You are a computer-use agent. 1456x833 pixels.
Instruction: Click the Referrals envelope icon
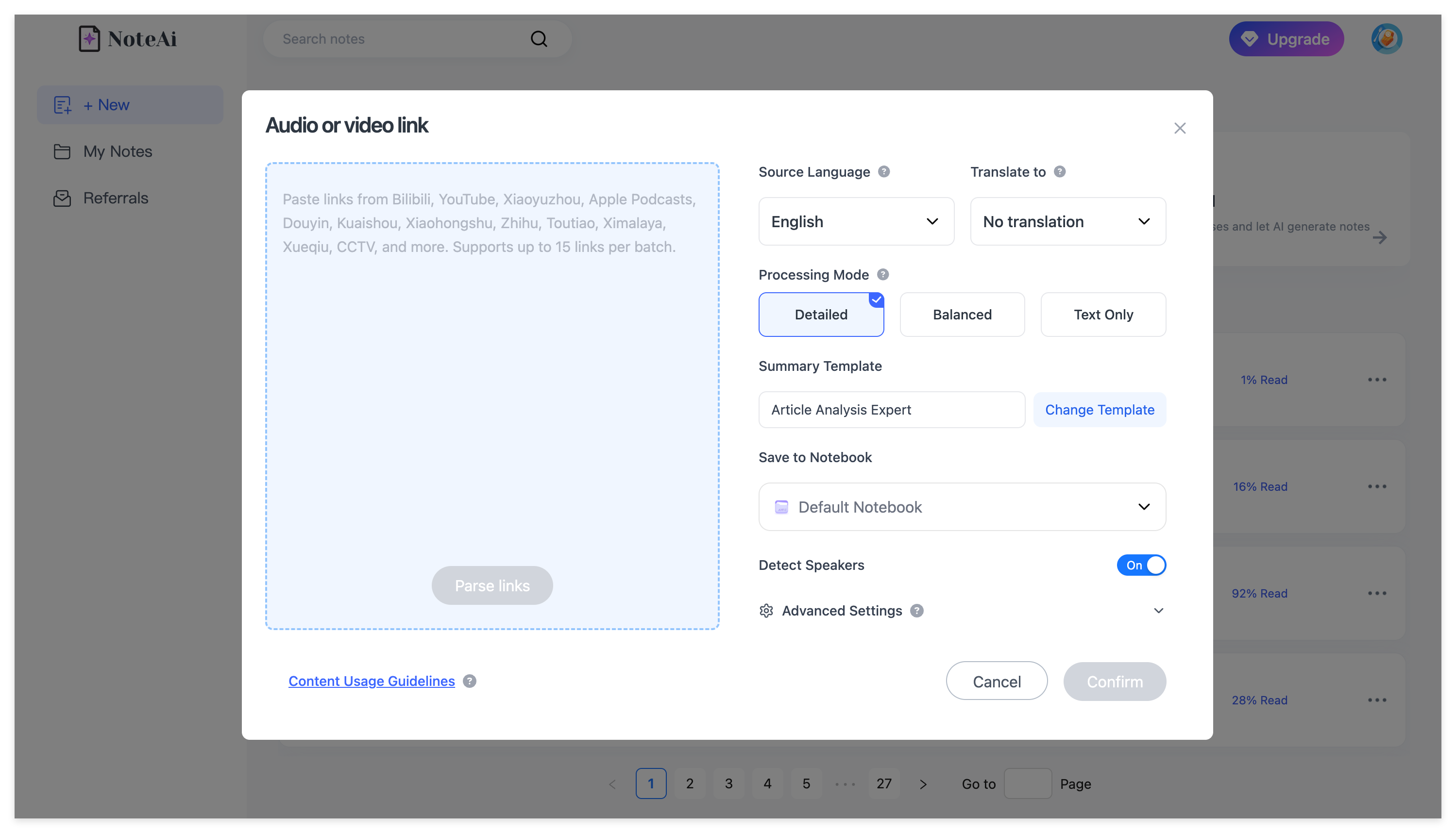pyautogui.click(x=62, y=198)
